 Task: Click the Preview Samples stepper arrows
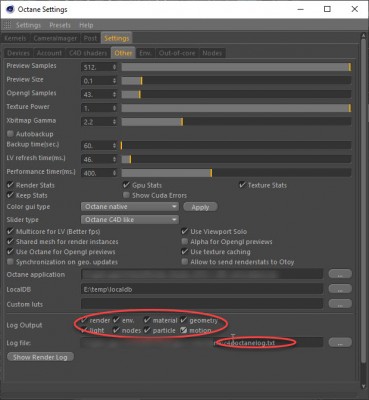click(114, 67)
